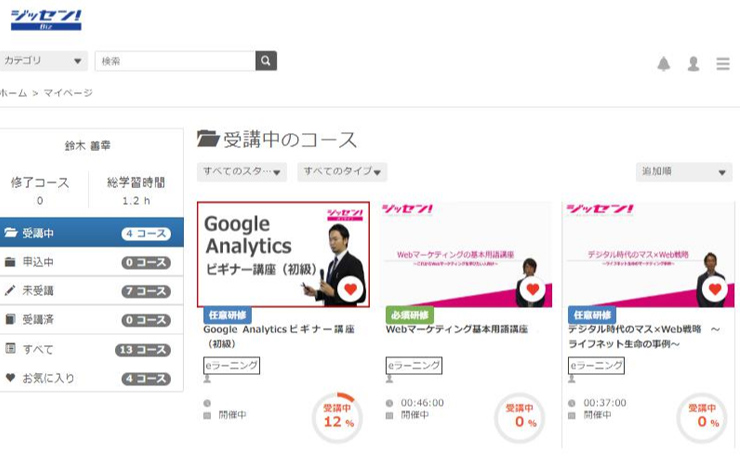Open the Google Analytics course thumbnail
The height and width of the screenshot is (456, 740).
tap(283, 254)
